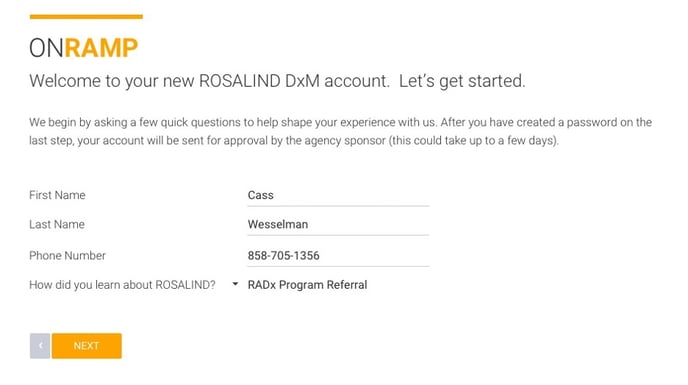Click the 858-705-1356 phone number text
This screenshot has width=688, height=385.
click(x=283, y=255)
